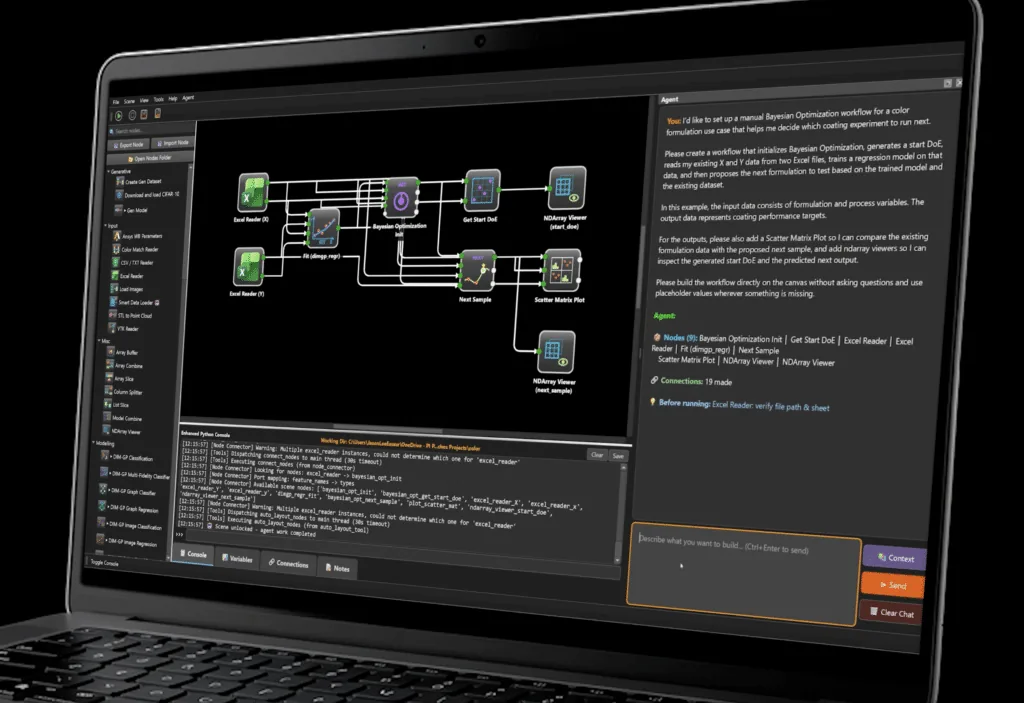Click the Import Node button
1024x703 pixels.
[x=172, y=142]
